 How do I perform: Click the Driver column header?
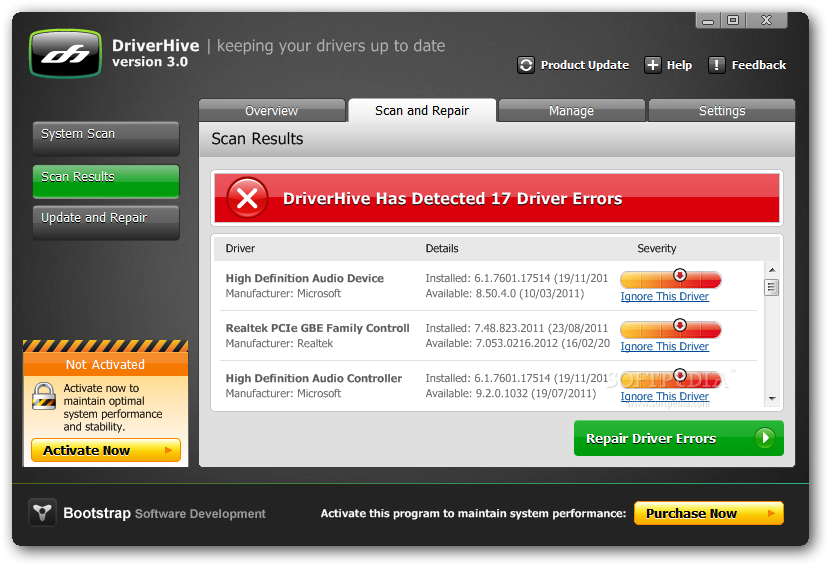tap(240, 248)
